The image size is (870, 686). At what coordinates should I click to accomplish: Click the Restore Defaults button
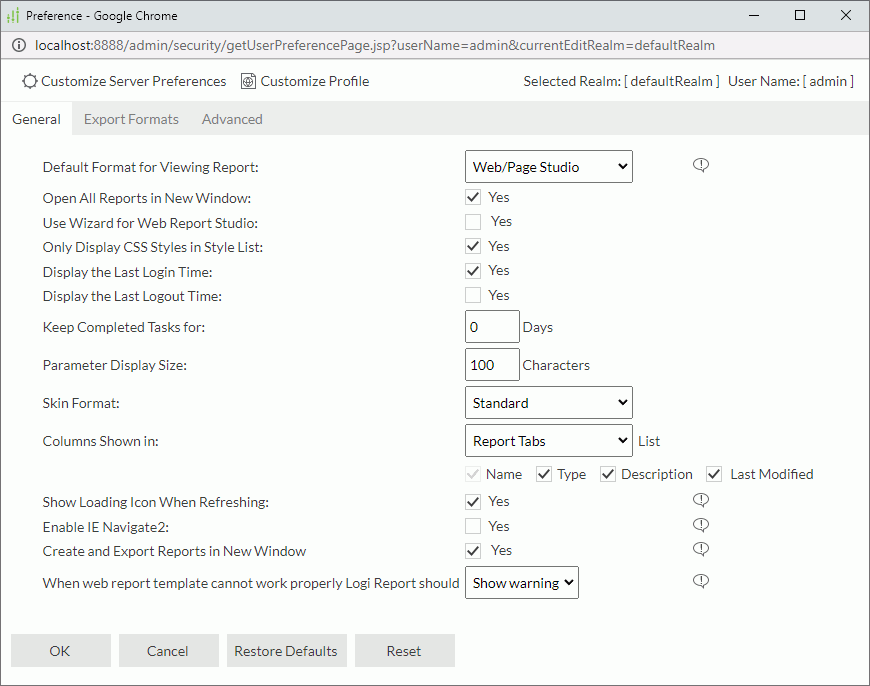point(286,650)
